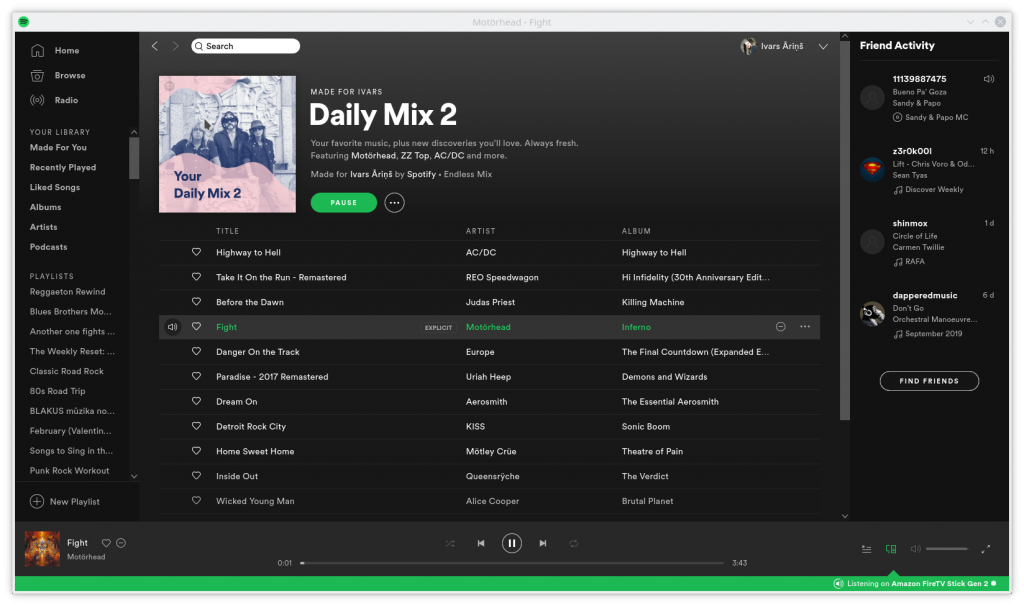
Task: Click the heart beside Wicked Young Man
Action: click(x=196, y=500)
